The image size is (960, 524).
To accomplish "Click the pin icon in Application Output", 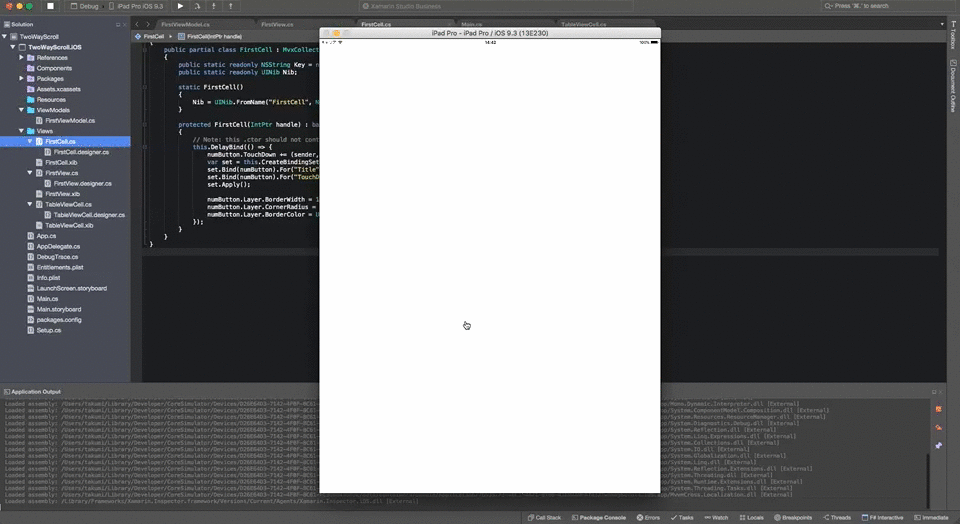I will (939, 446).
